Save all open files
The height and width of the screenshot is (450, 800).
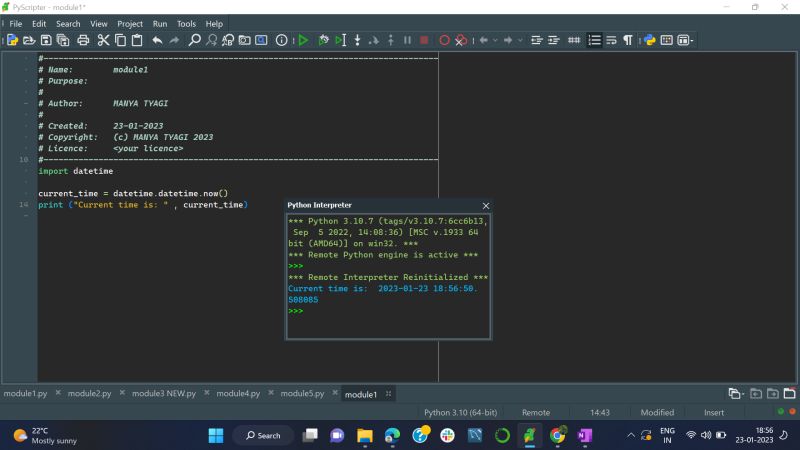click(x=63, y=40)
